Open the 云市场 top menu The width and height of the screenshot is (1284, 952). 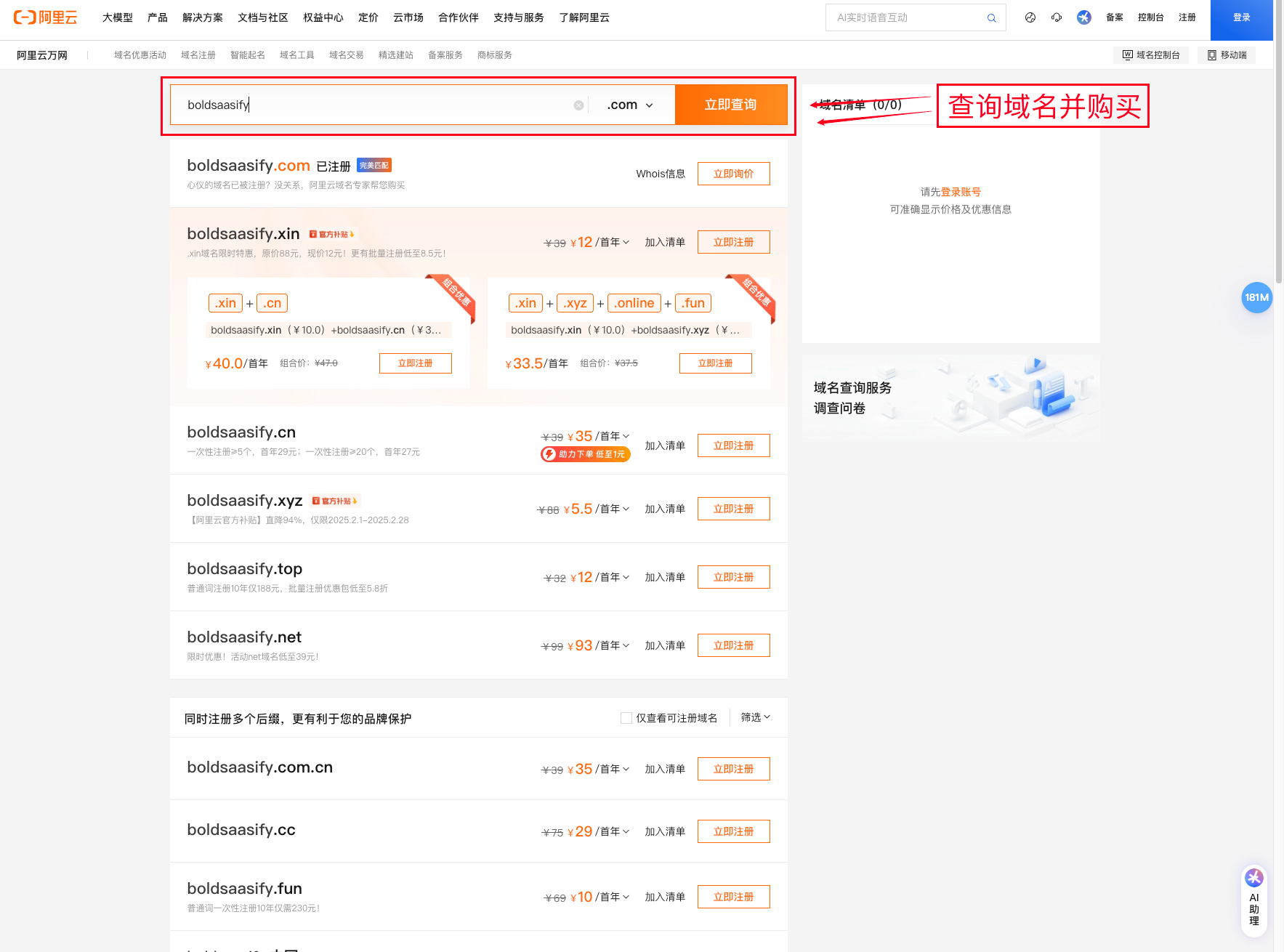click(x=408, y=17)
